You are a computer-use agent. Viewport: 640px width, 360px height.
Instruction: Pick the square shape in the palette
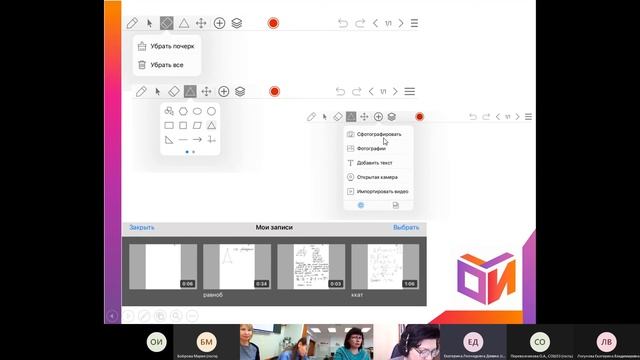tap(183, 125)
